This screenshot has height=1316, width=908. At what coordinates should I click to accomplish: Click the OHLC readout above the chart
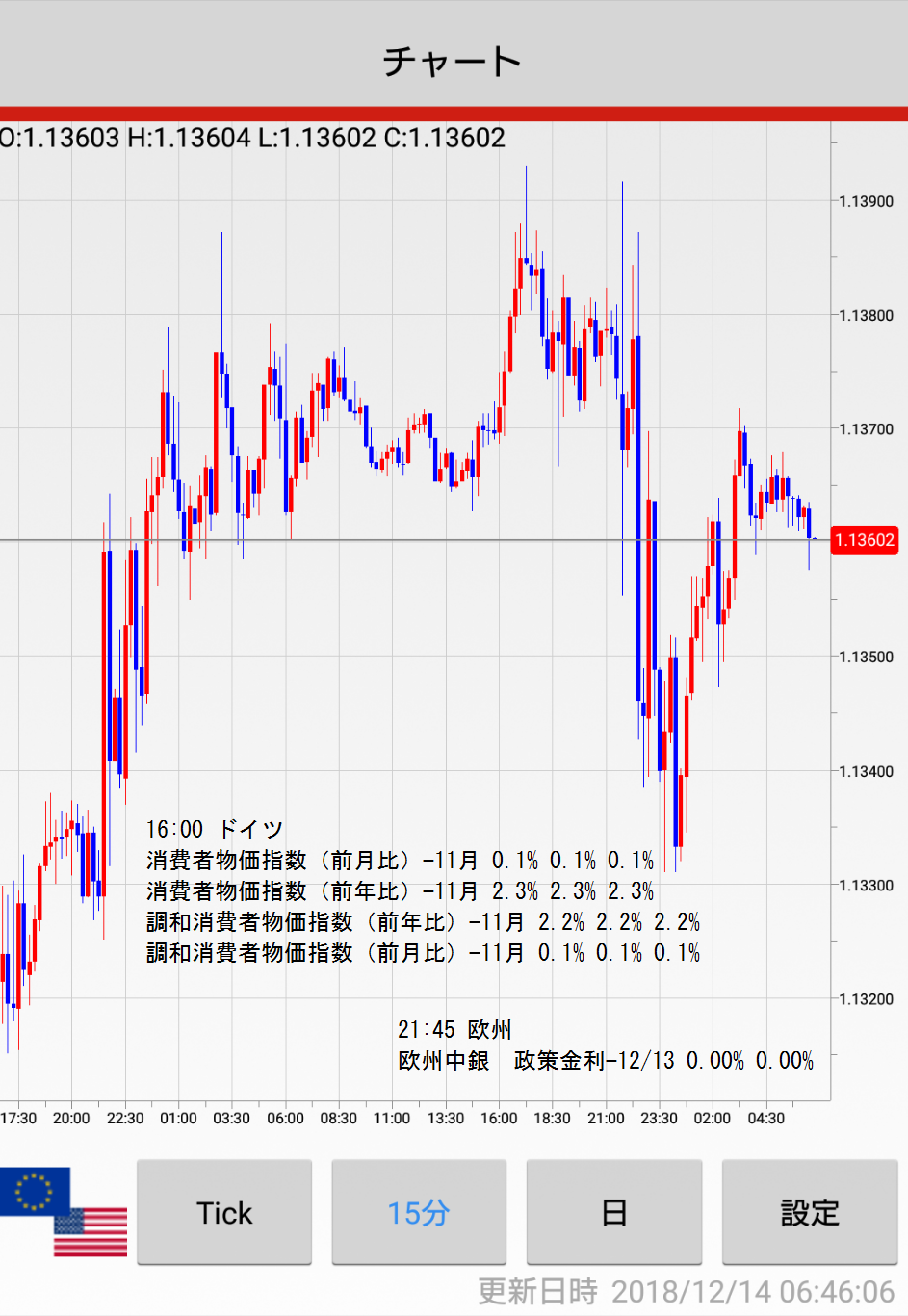tap(253, 138)
